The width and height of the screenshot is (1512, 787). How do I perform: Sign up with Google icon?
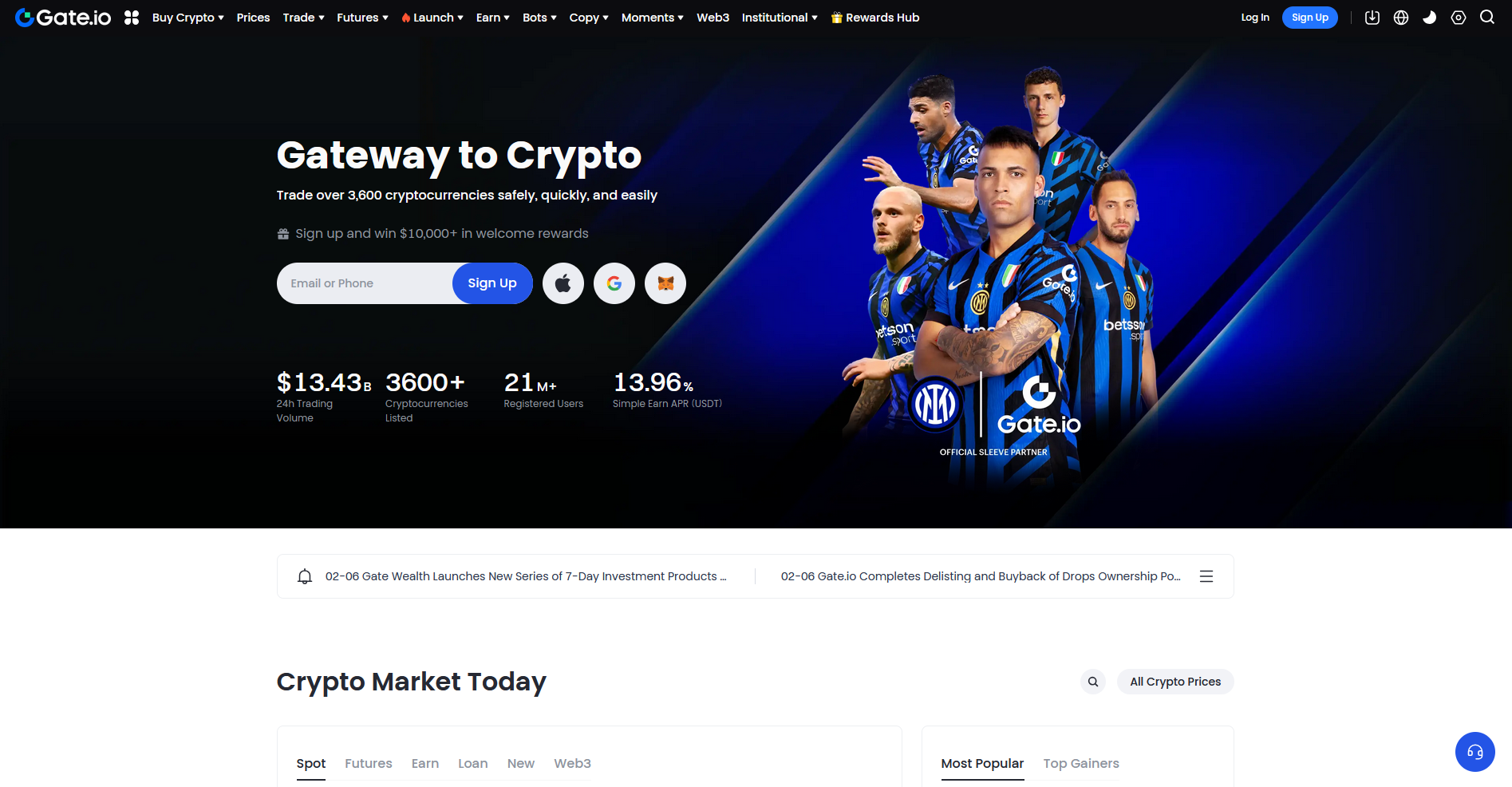[614, 283]
